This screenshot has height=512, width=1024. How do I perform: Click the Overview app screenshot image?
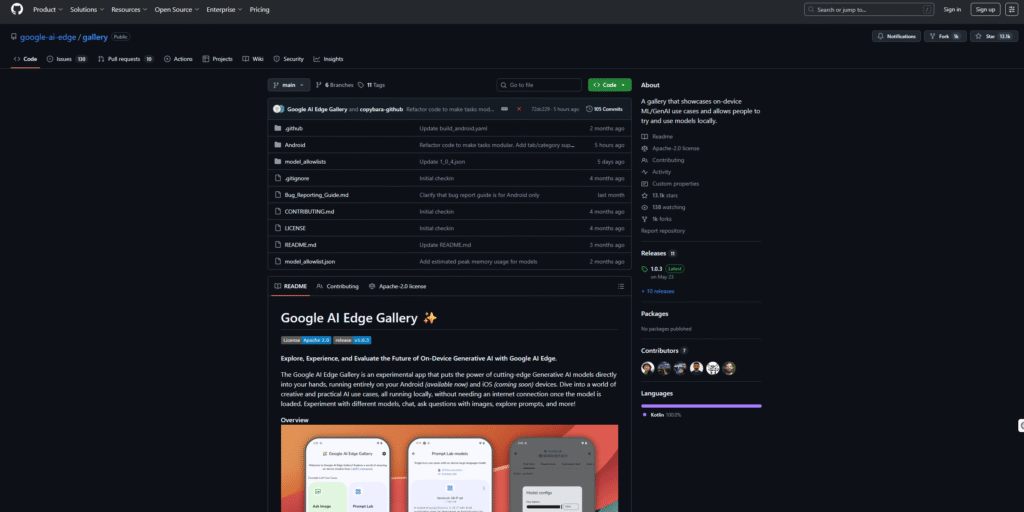449,468
